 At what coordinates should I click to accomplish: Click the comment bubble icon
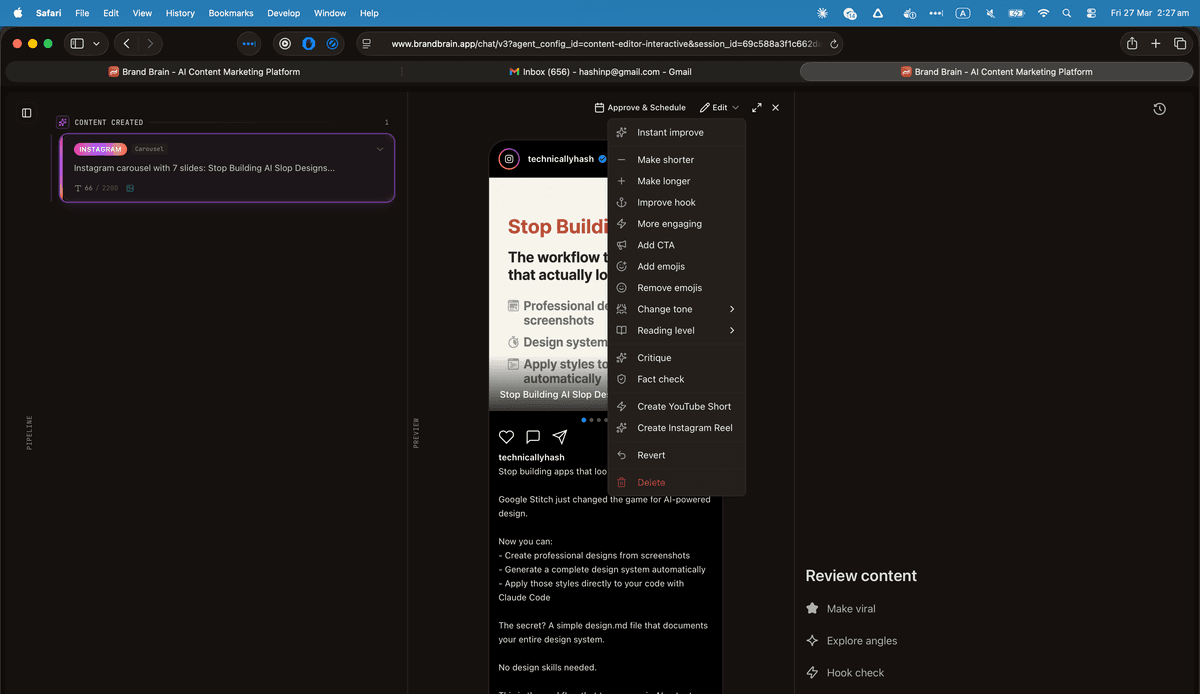tap(533, 437)
